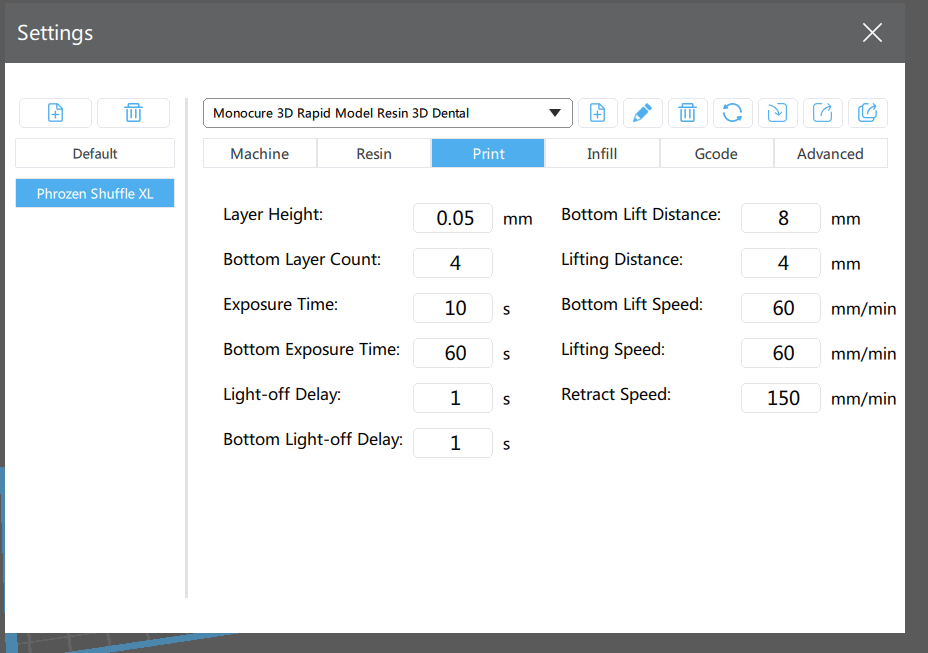This screenshot has height=653, width=928.
Task: Reset profile with the refresh icon
Action: pyautogui.click(x=732, y=112)
